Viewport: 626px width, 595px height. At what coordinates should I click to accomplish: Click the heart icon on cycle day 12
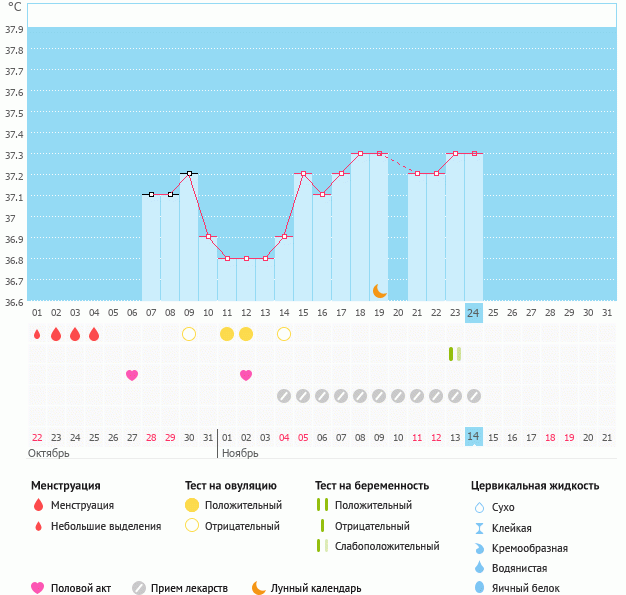(x=246, y=375)
